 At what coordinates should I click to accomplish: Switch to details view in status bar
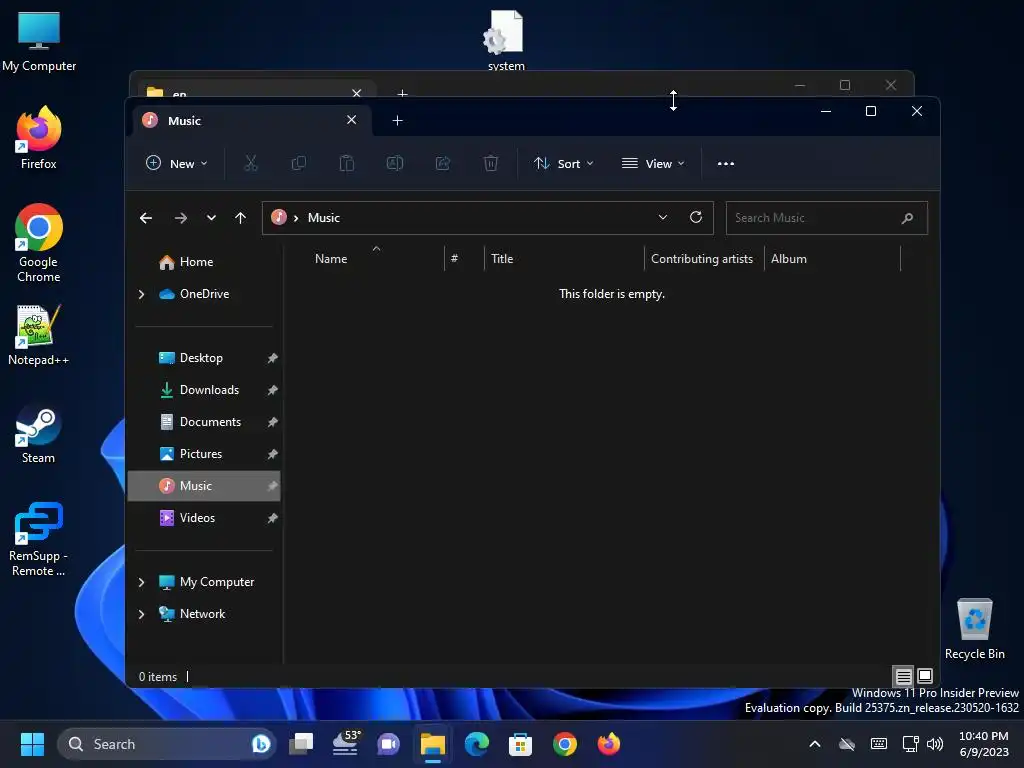pyautogui.click(x=903, y=676)
